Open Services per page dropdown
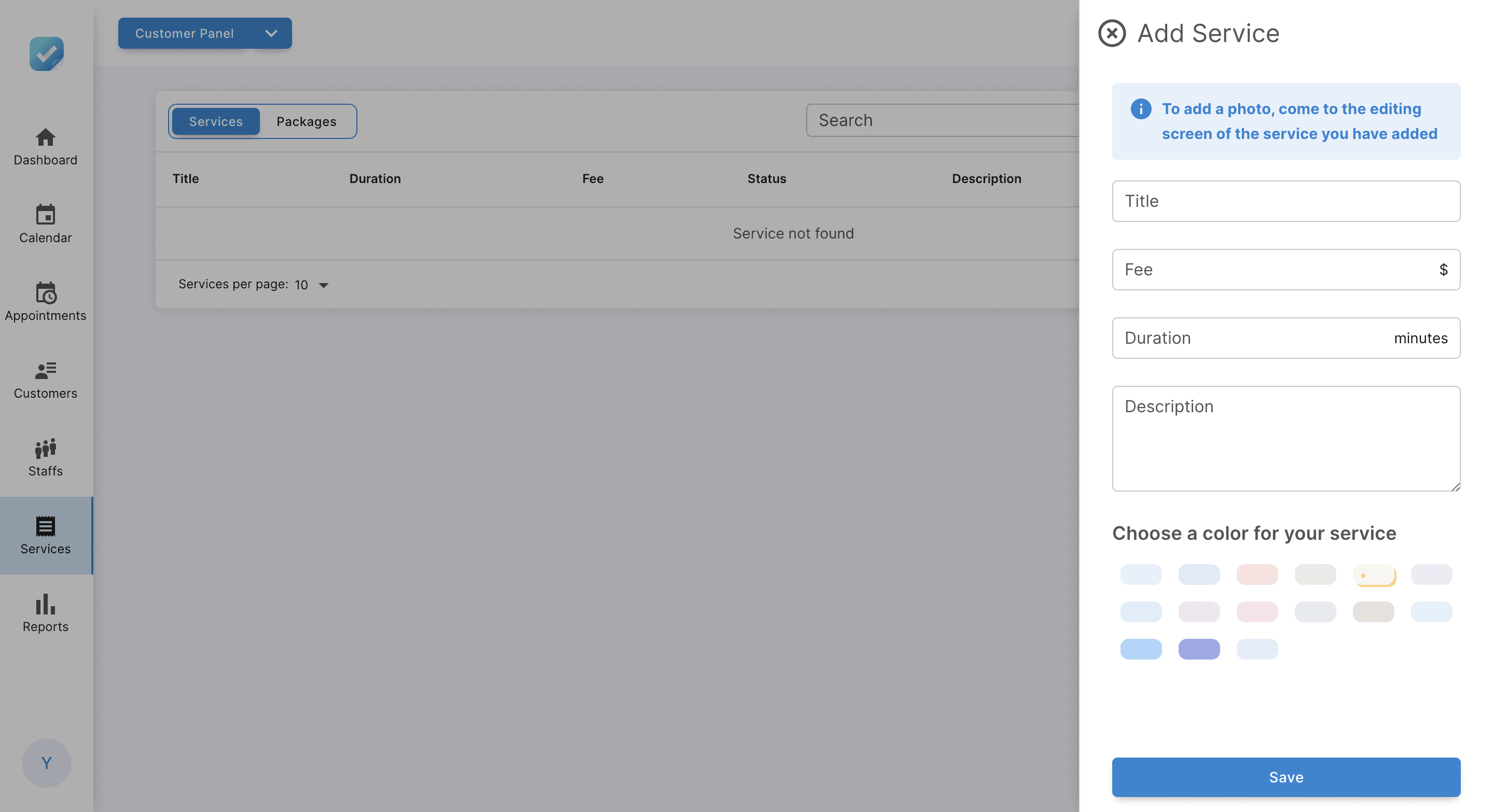The image size is (1494, 812). (x=311, y=285)
